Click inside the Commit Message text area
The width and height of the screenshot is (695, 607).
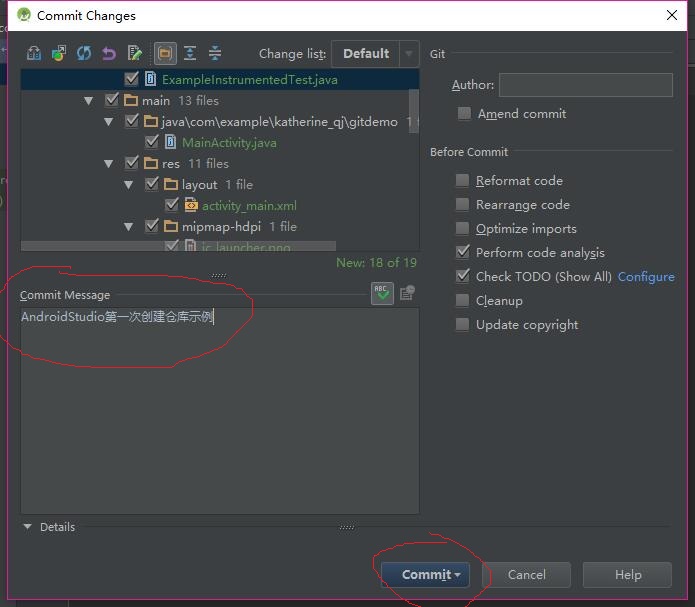tap(219, 411)
